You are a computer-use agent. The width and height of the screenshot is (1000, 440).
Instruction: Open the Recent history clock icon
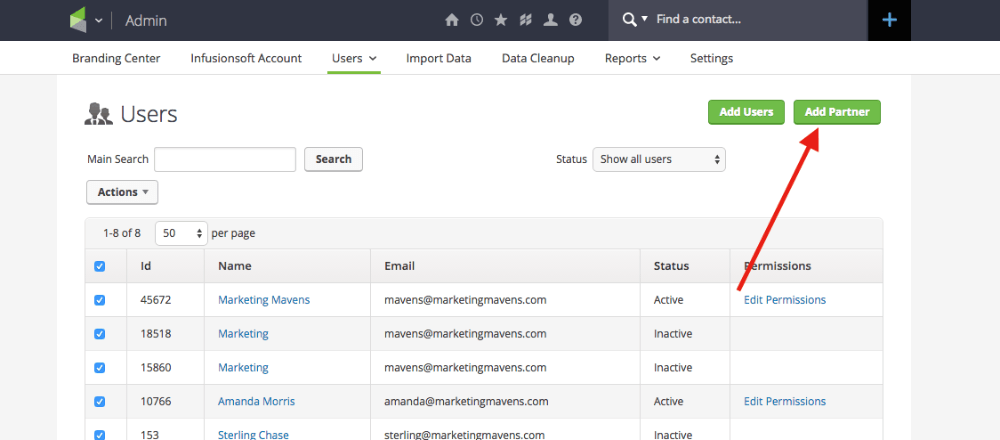click(x=476, y=20)
